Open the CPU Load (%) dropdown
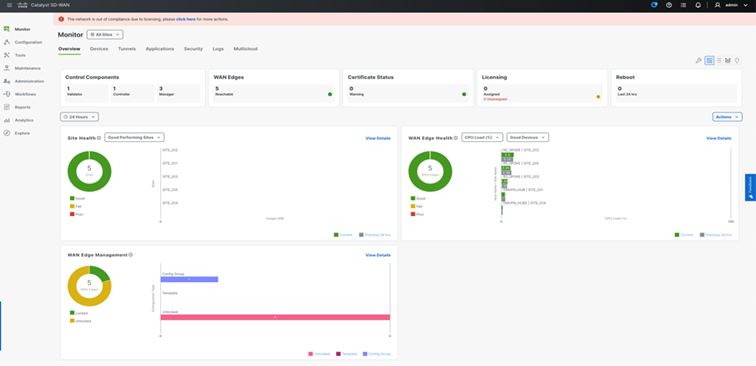 (482, 137)
